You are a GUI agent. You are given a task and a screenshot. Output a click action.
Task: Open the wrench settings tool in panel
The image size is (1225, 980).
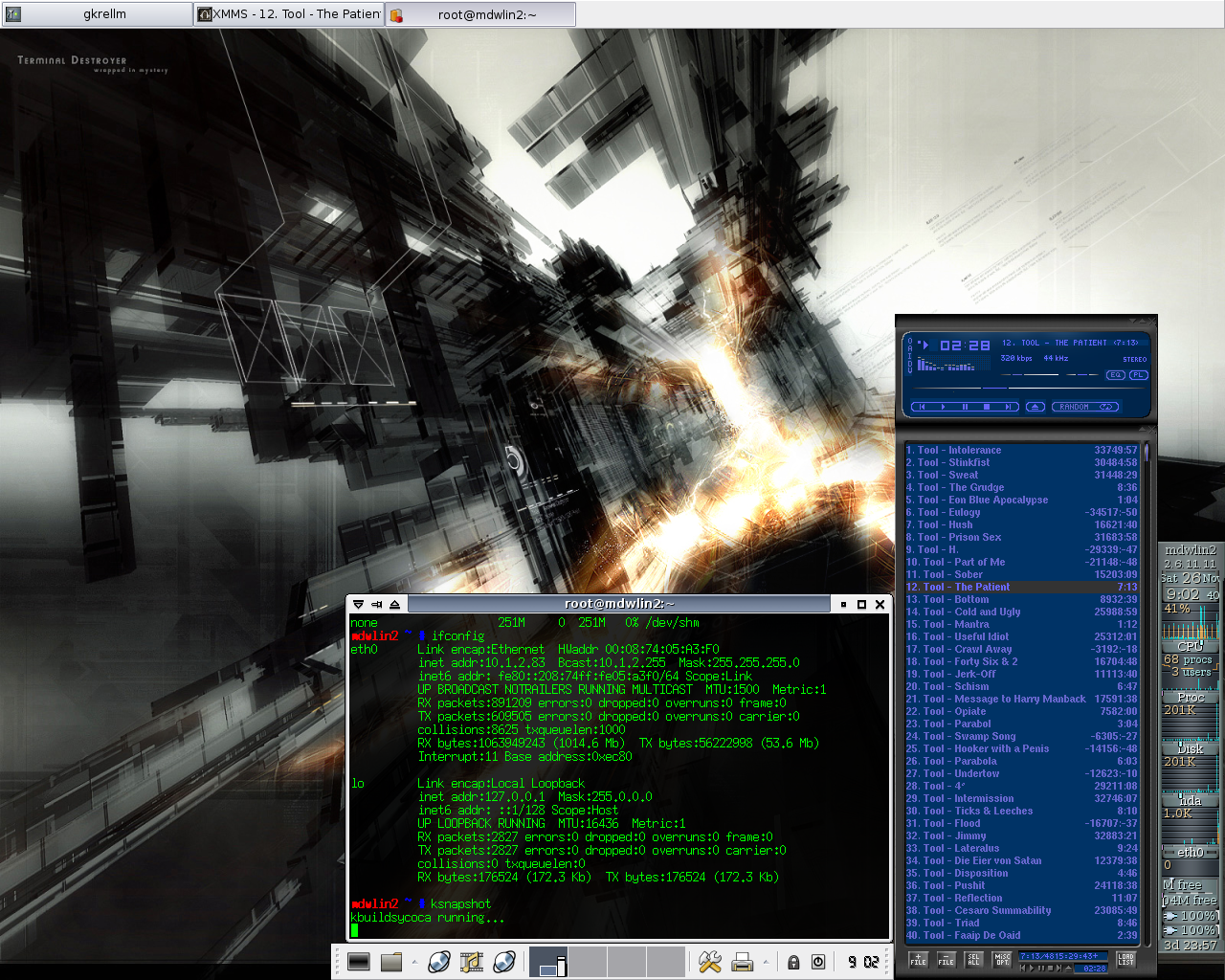point(709,962)
